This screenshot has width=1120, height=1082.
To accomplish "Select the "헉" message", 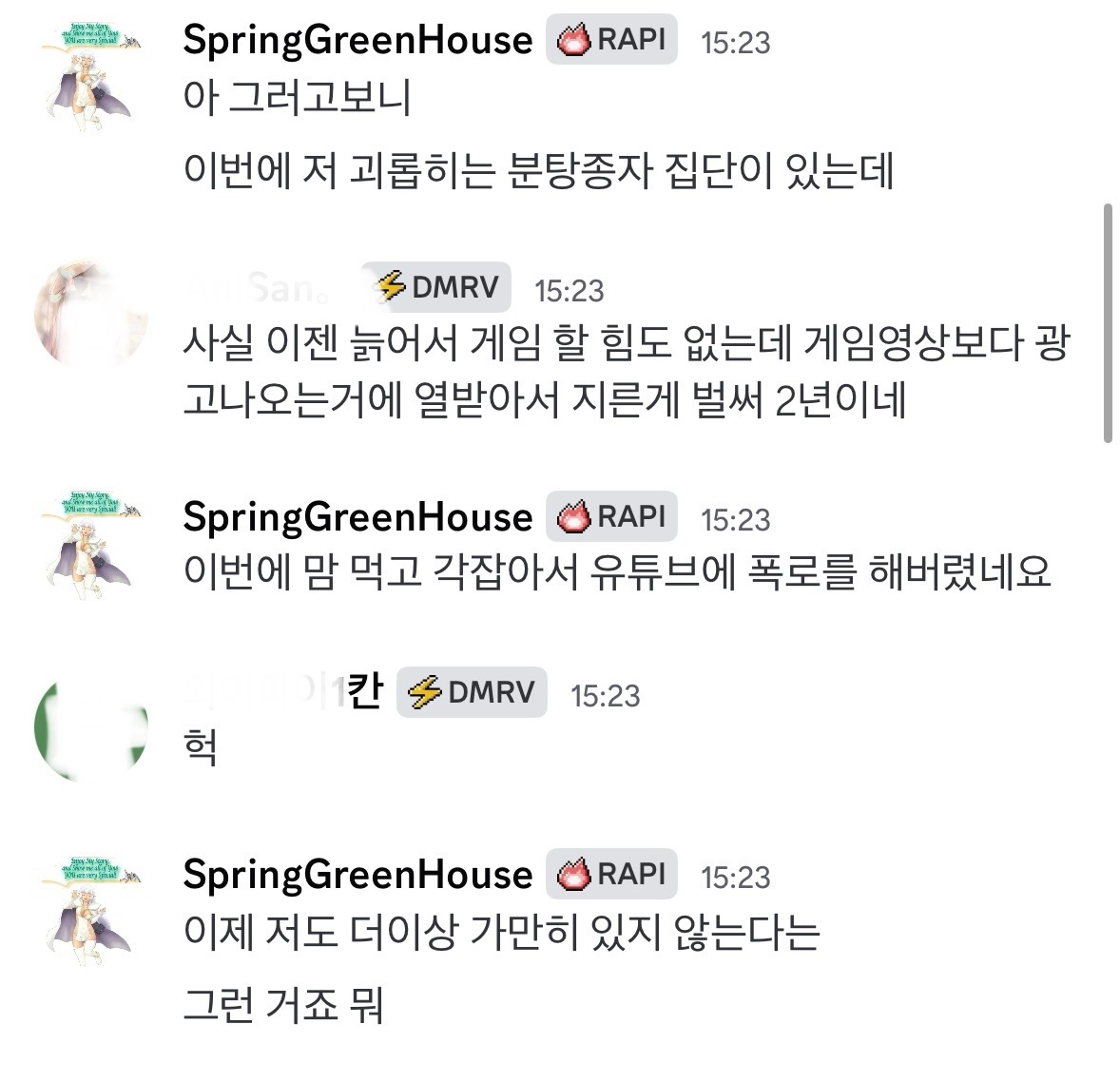I will coord(201,748).
